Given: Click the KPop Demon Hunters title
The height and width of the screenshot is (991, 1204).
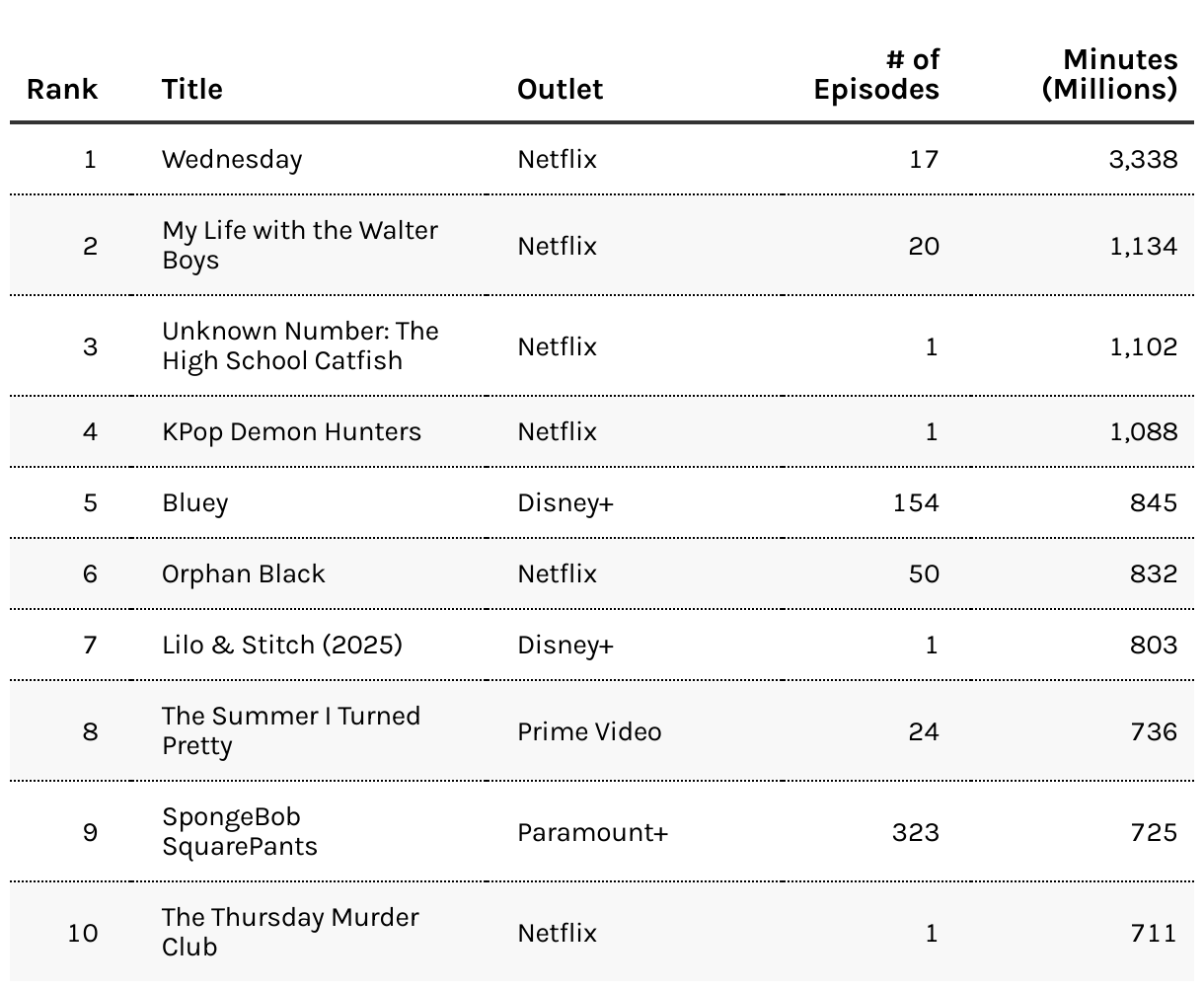Looking at the screenshot, I should click(291, 431).
